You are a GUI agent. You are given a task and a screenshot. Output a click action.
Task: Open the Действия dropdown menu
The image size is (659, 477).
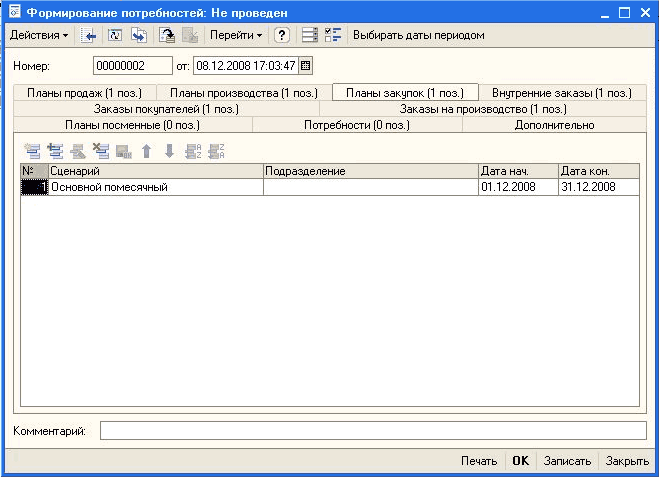click(x=39, y=35)
